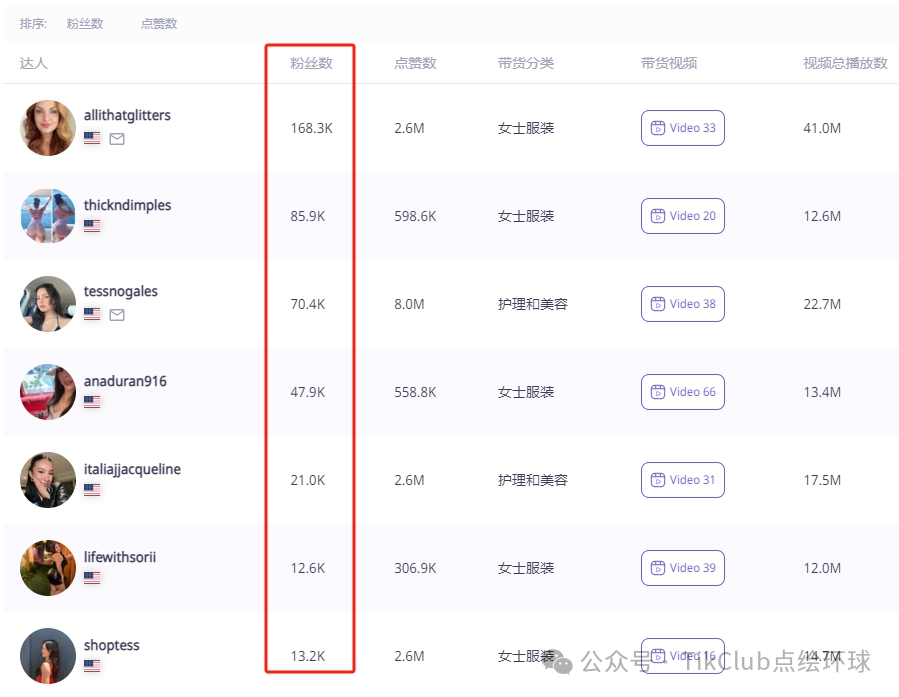Open the Video 66 button
This screenshot has width=899, height=697.
click(x=682, y=392)
